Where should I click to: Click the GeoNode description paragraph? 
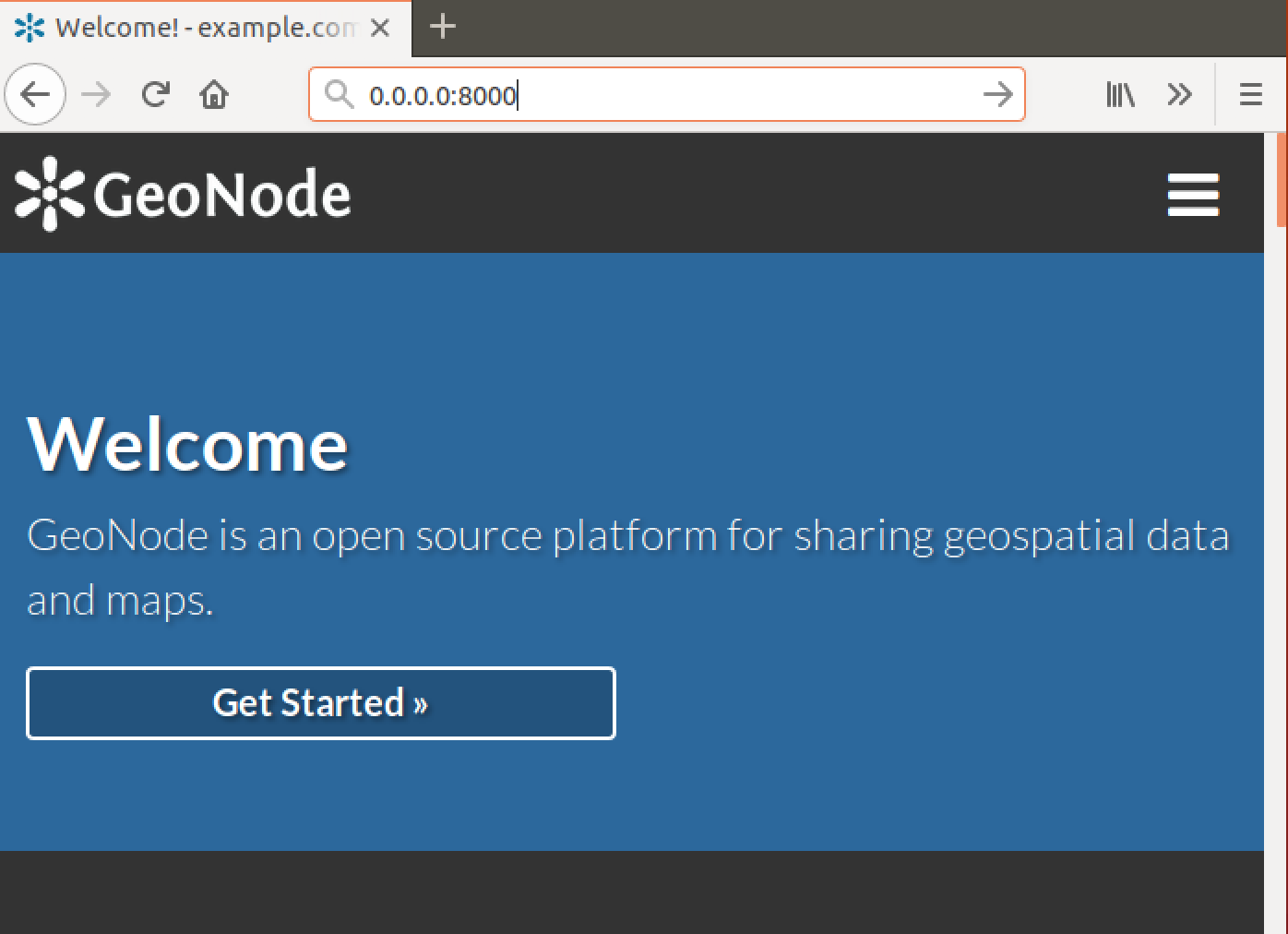[628, 567]
